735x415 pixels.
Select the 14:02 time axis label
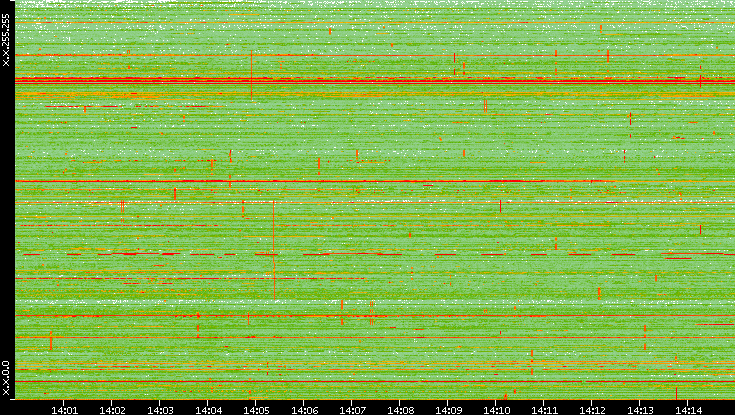click(112, 410)
